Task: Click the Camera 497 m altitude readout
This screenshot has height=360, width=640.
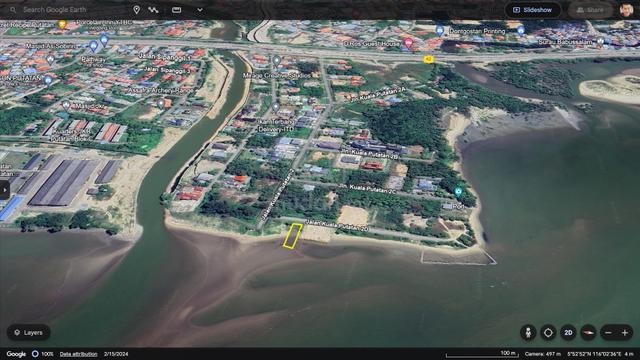Action: coord(543,354)
